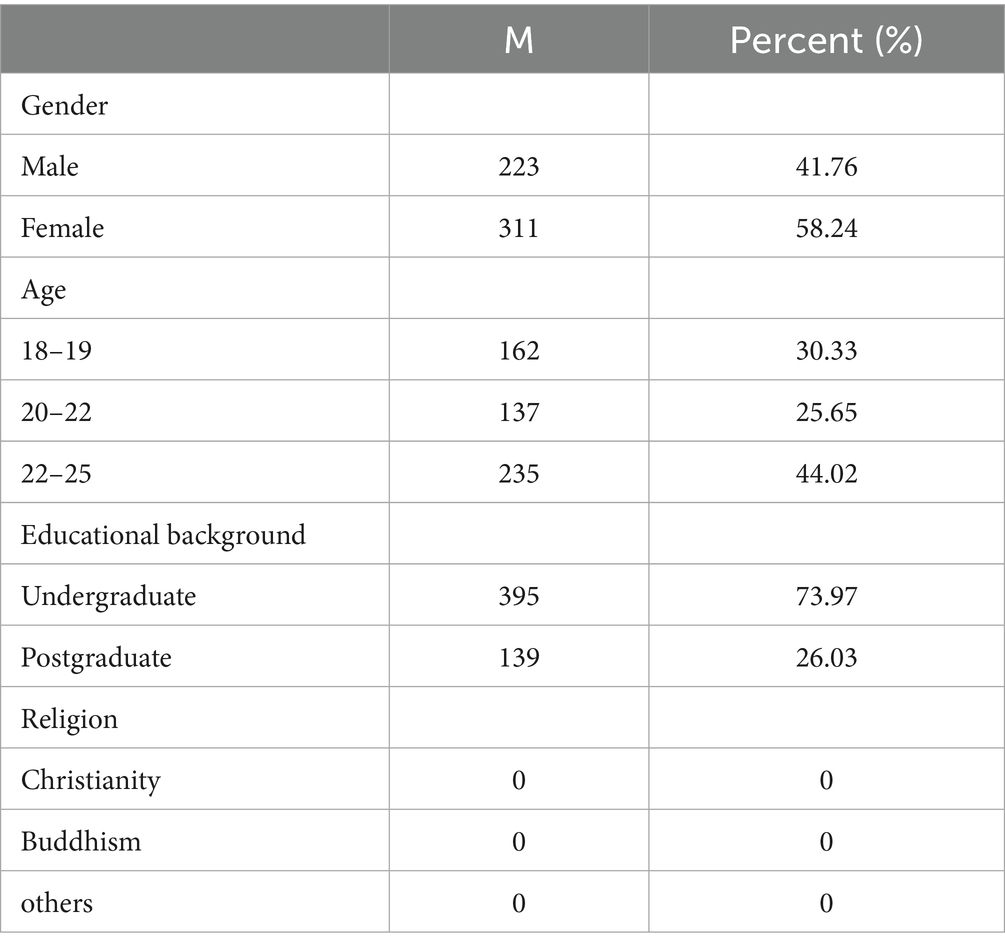Select the "20–22" age group cell
The image size is (1005, 950).
click(56, 412)
